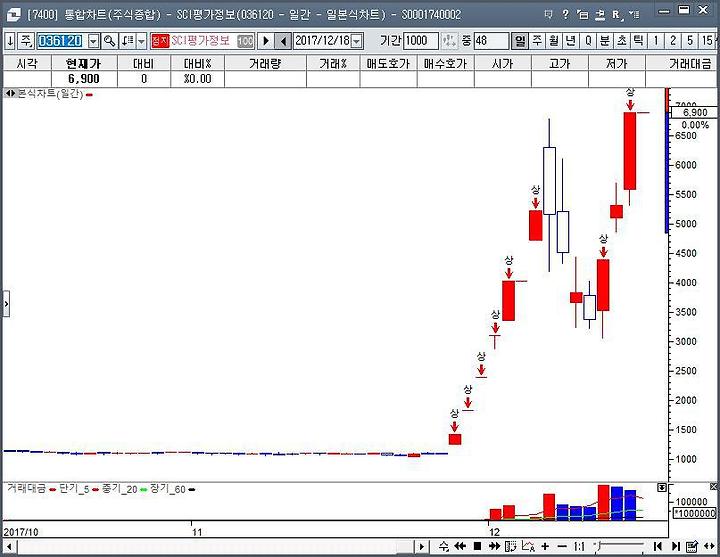This screenshot has width=720, height=557.
Task: Click the line chart analysis icon
Action: [x=528, y=546]
